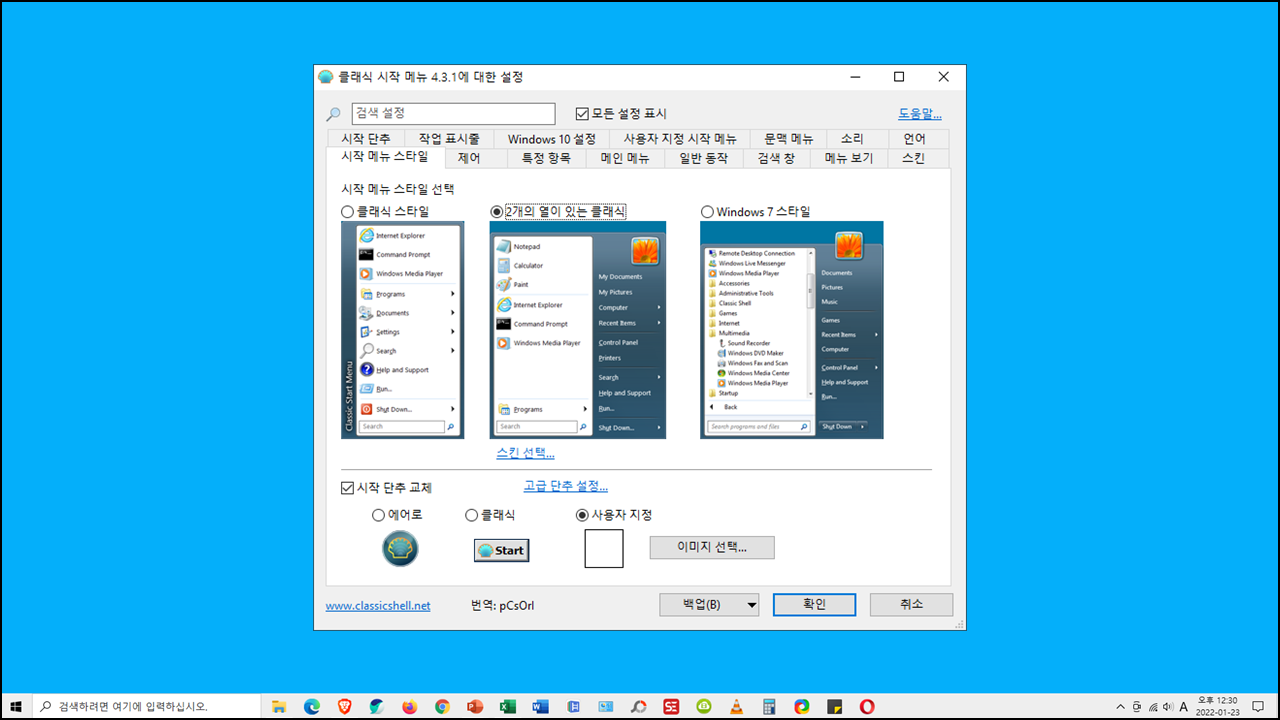Screen dimensions: 1280x720
Task: Open the volume control in system tray
Action: pos(1168,706)
